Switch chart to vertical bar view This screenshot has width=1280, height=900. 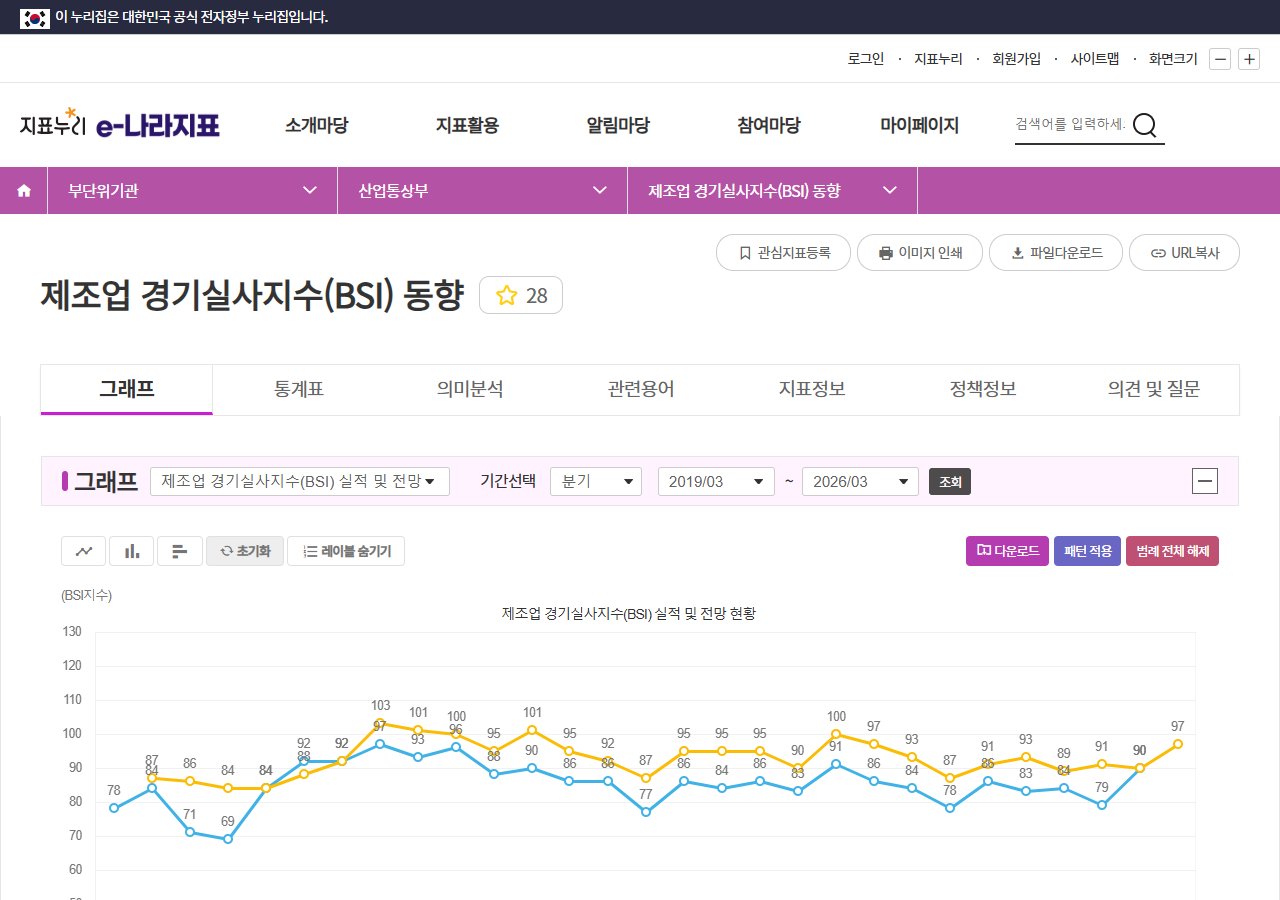[132, 551]
